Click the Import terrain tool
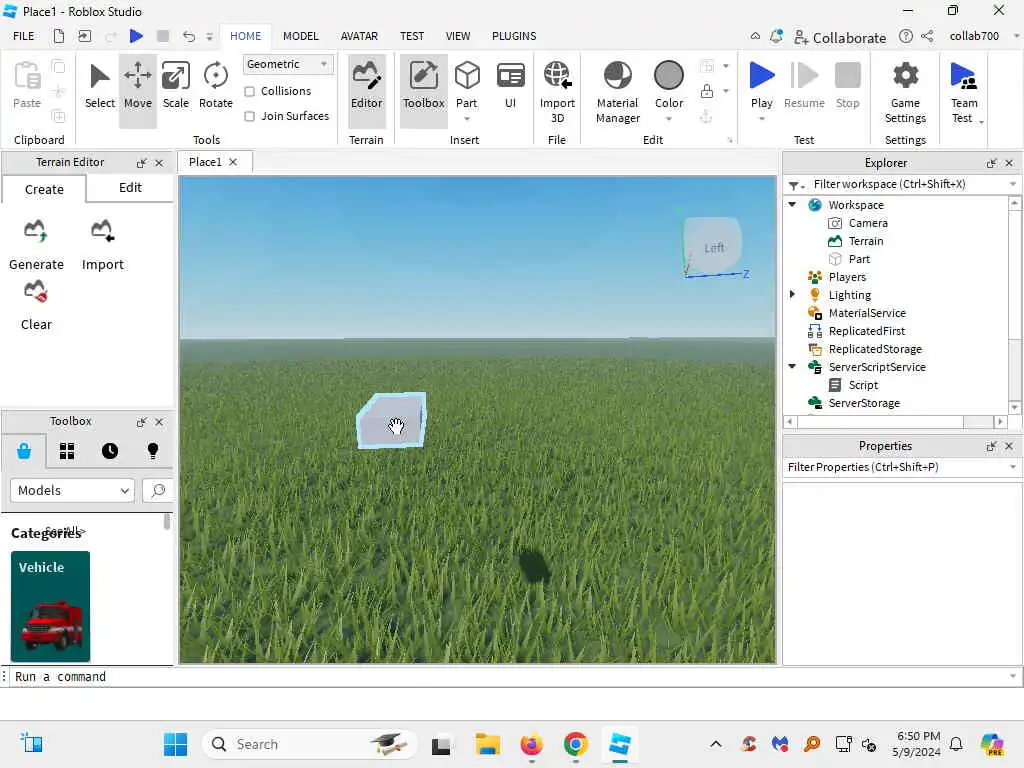This screenshot has width=1024, height=768. tap(103, 245)
